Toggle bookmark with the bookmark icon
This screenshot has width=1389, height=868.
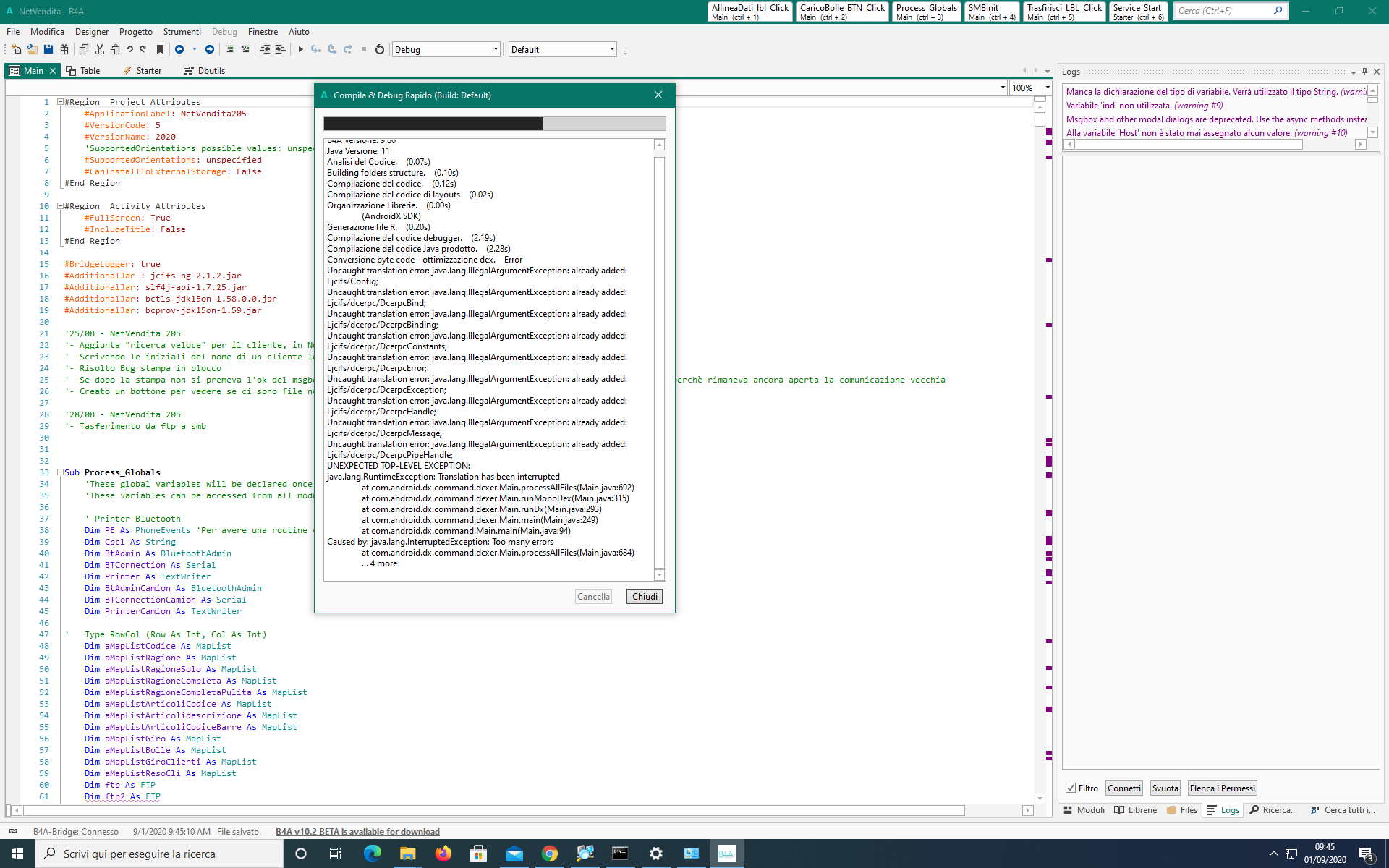coord(160,49)
